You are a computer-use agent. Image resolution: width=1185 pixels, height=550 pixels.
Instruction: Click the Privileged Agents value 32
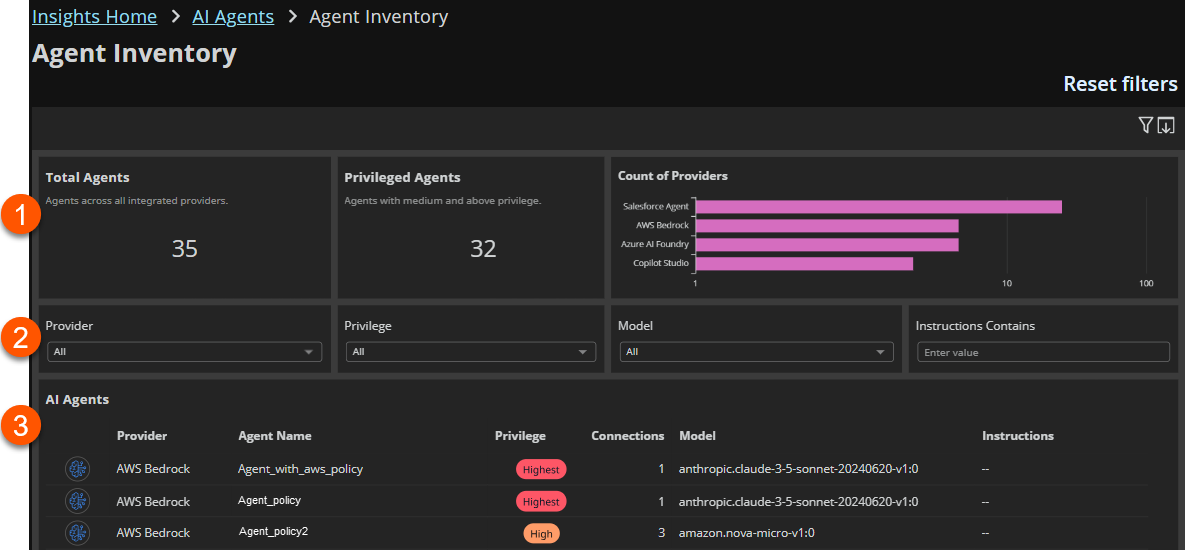click(483, 249)
